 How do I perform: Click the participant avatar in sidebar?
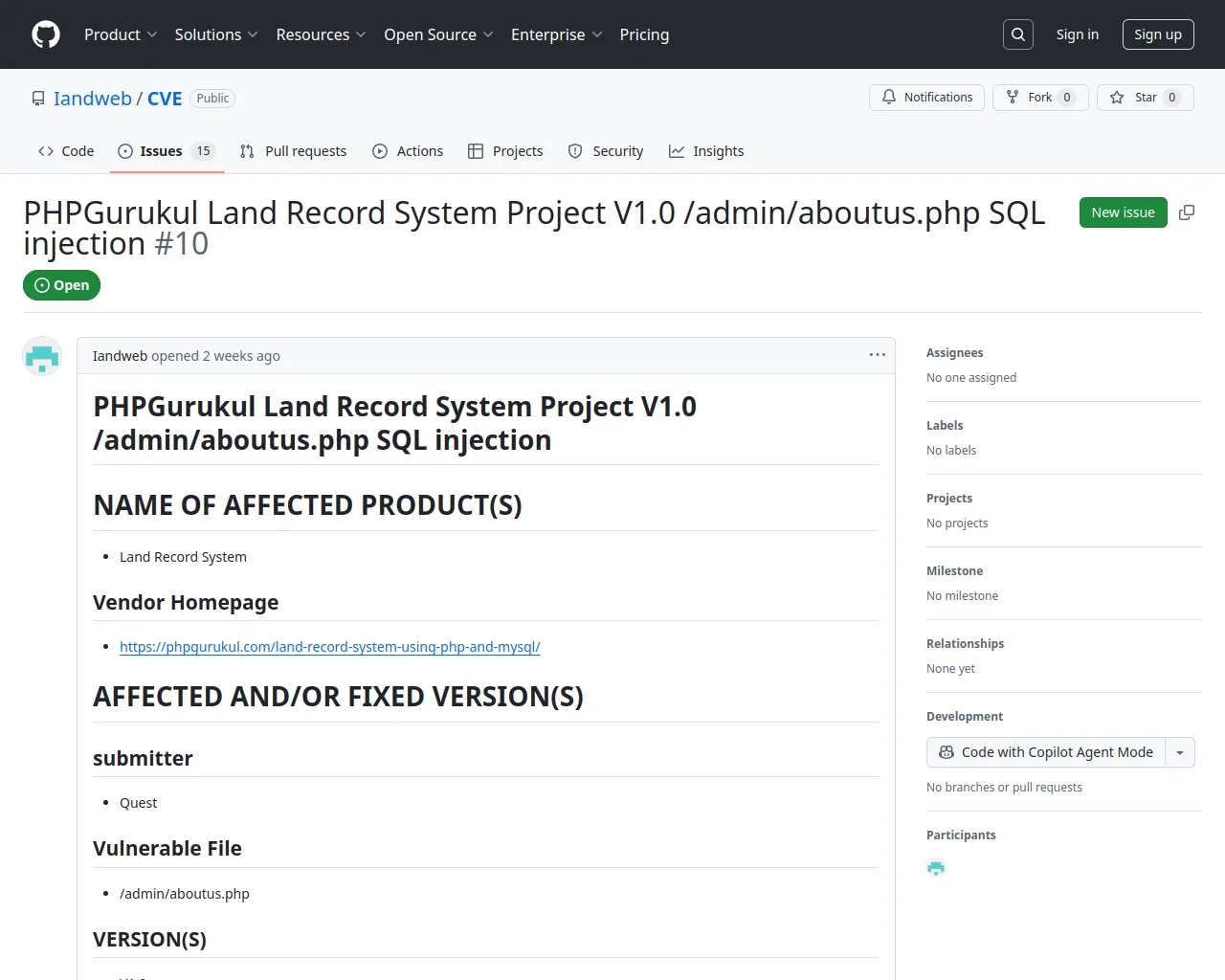[x=936, y=868]
